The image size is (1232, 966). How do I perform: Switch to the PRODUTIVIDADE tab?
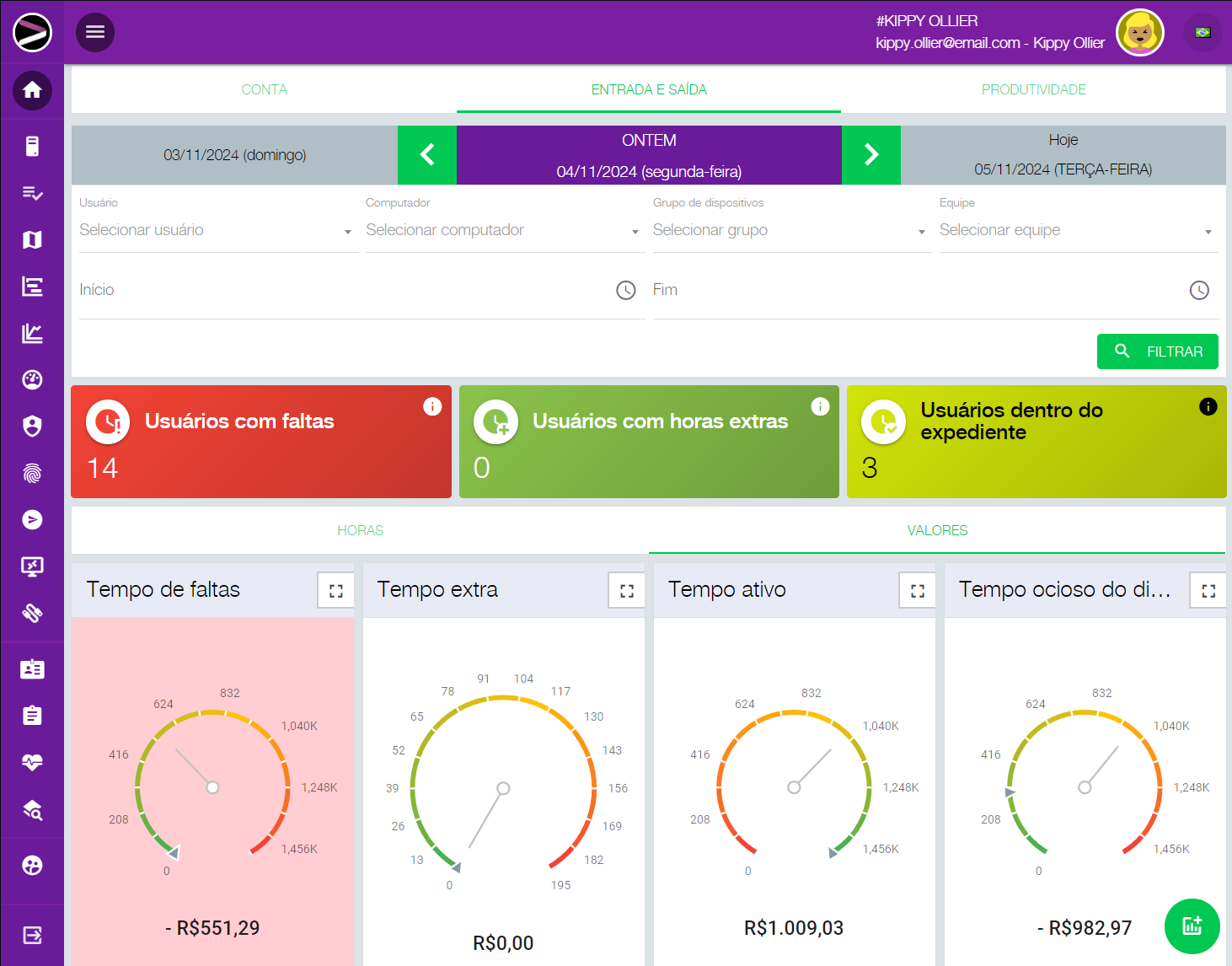tap(1033, 89)
